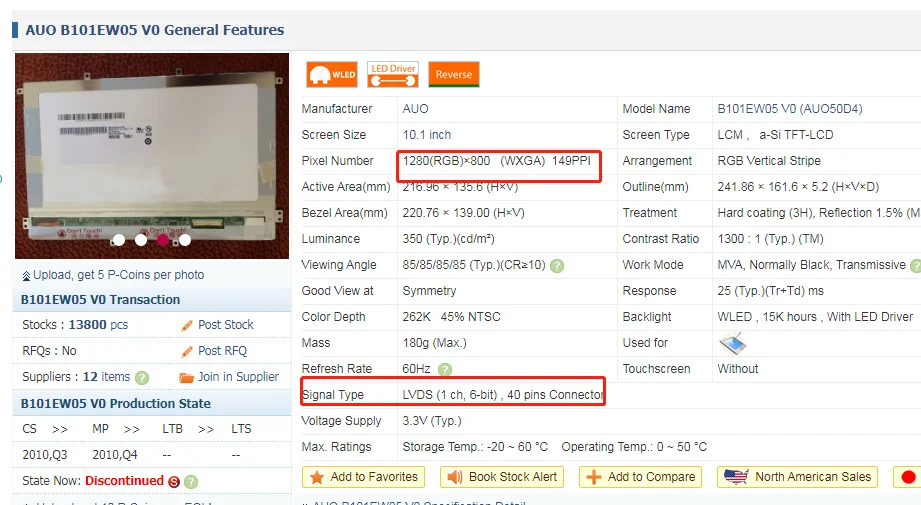The image size is (921, 505).
Task: Click the help icon after Discontinued state
Action: [x=191, y=482]
